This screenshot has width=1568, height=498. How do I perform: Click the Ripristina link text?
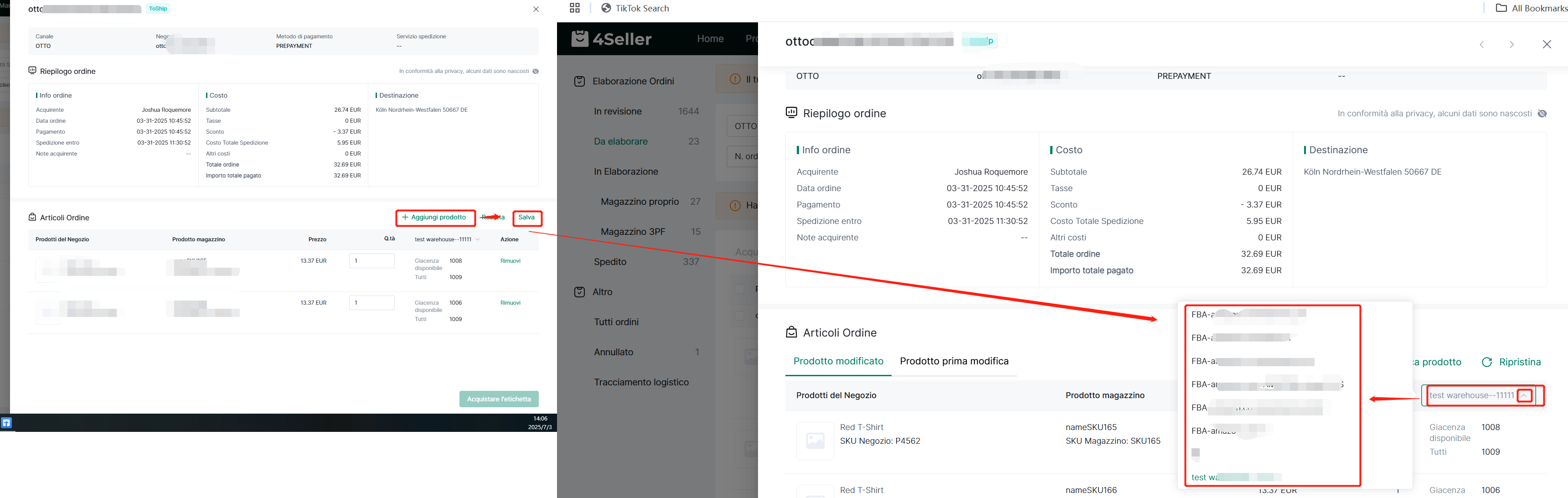coord(1519,362)
